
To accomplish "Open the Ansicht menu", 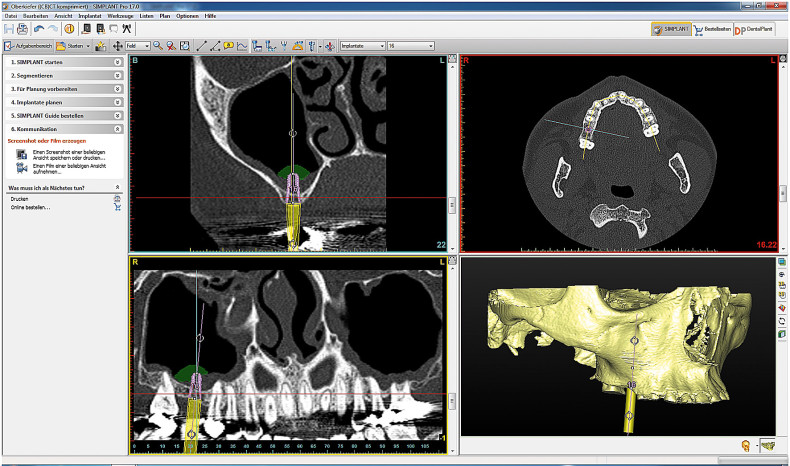I will click(x=63, y=16).
